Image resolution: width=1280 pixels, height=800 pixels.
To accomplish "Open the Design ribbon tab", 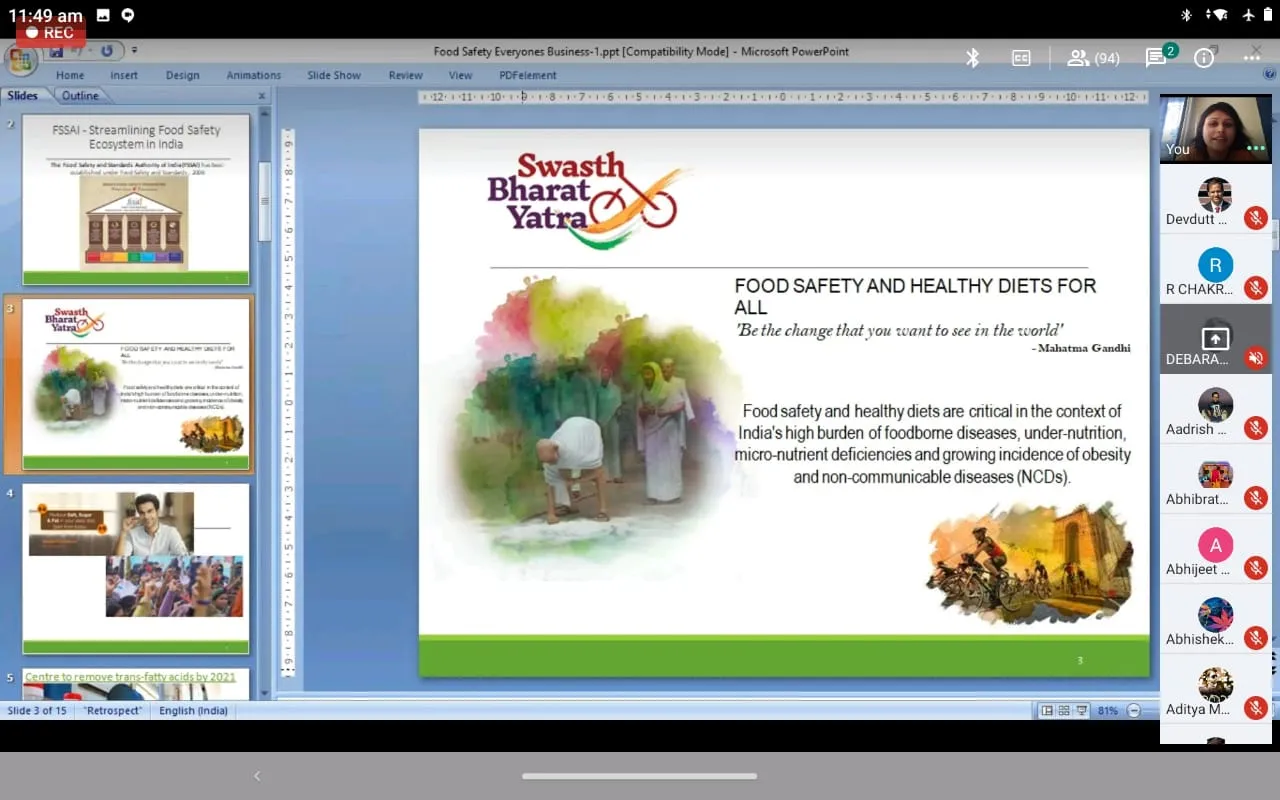I will pyautogui.click(x=183, y=75).
